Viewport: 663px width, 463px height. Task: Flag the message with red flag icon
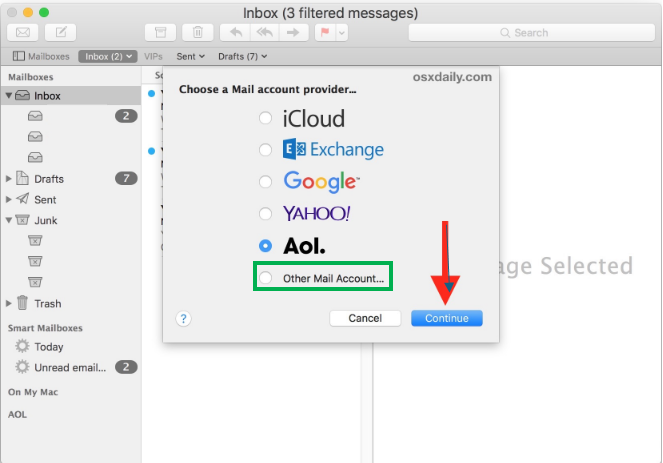coord(325,32)
